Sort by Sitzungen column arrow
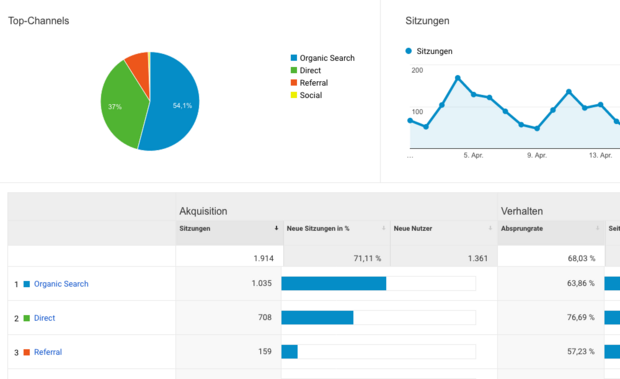The image size is (620, 379). click(276, 228)
